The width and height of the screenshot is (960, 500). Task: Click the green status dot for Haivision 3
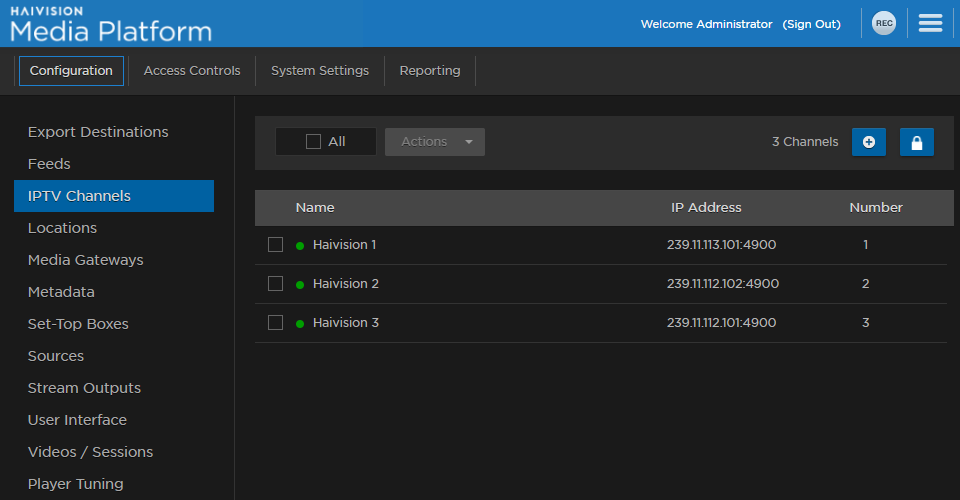(300, 323)
